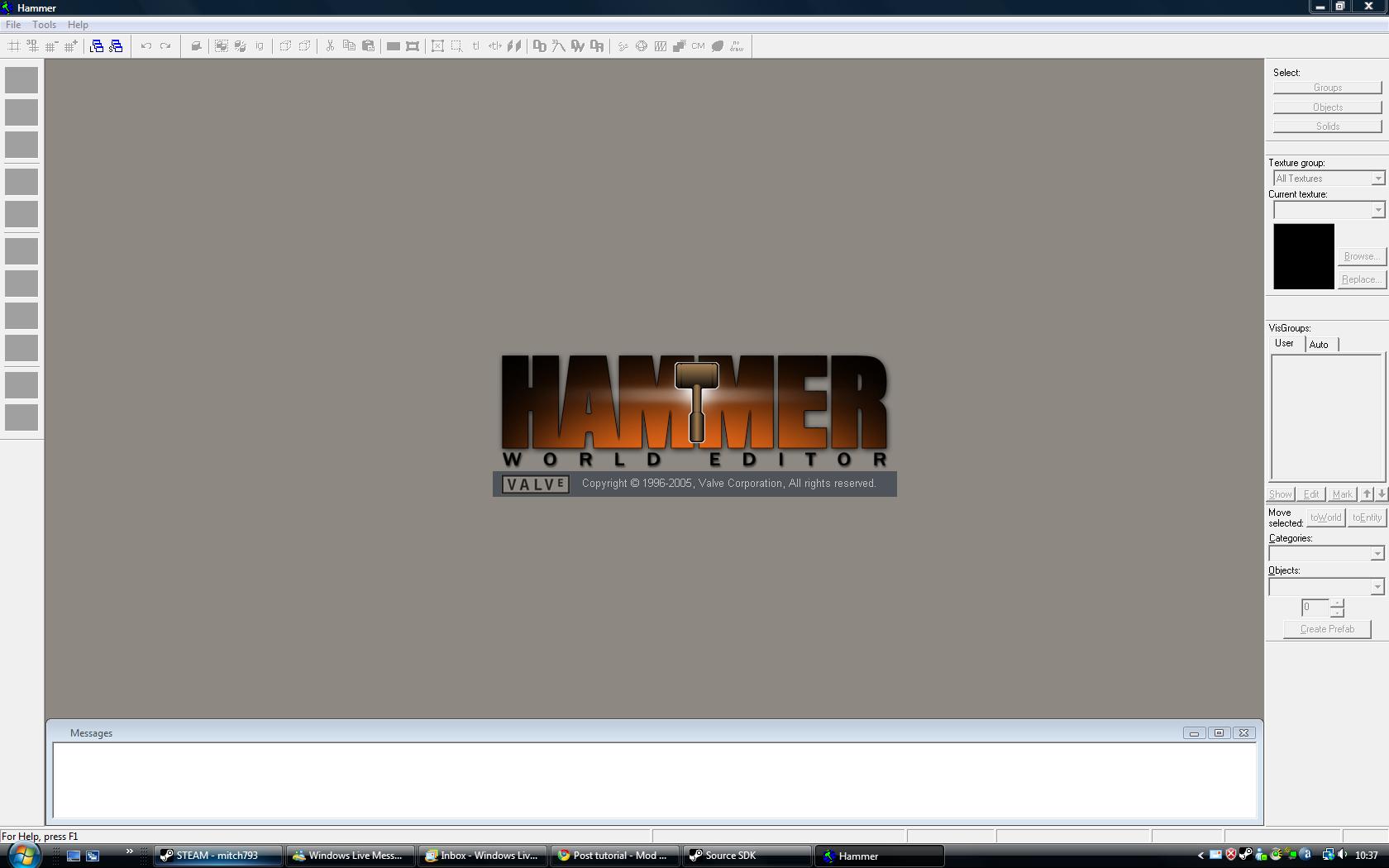Toggle the 2D grid icon in toolbar
The image size is (1389, 868).
pyautogui.click(x=14, y=46)
